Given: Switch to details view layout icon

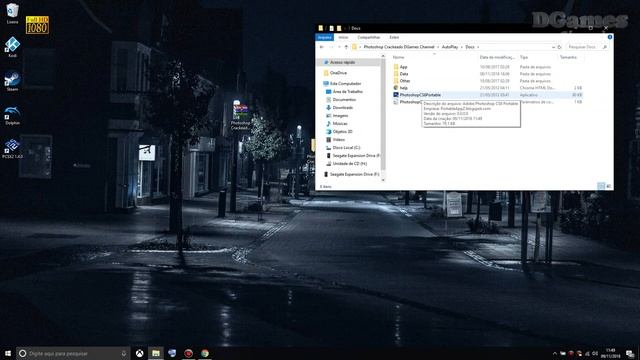Looking at the screenshot, I should 600,186.
